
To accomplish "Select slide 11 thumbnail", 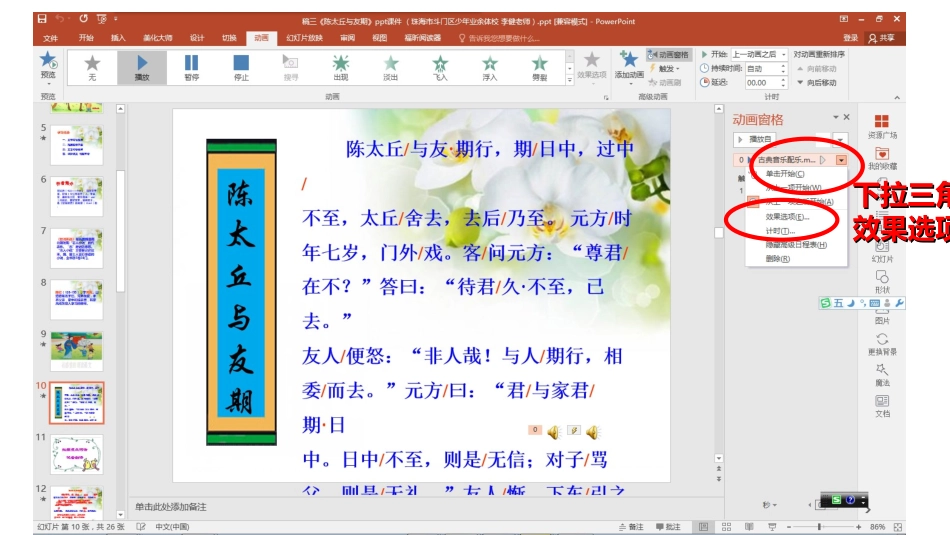I will click(x=77, y=454).
